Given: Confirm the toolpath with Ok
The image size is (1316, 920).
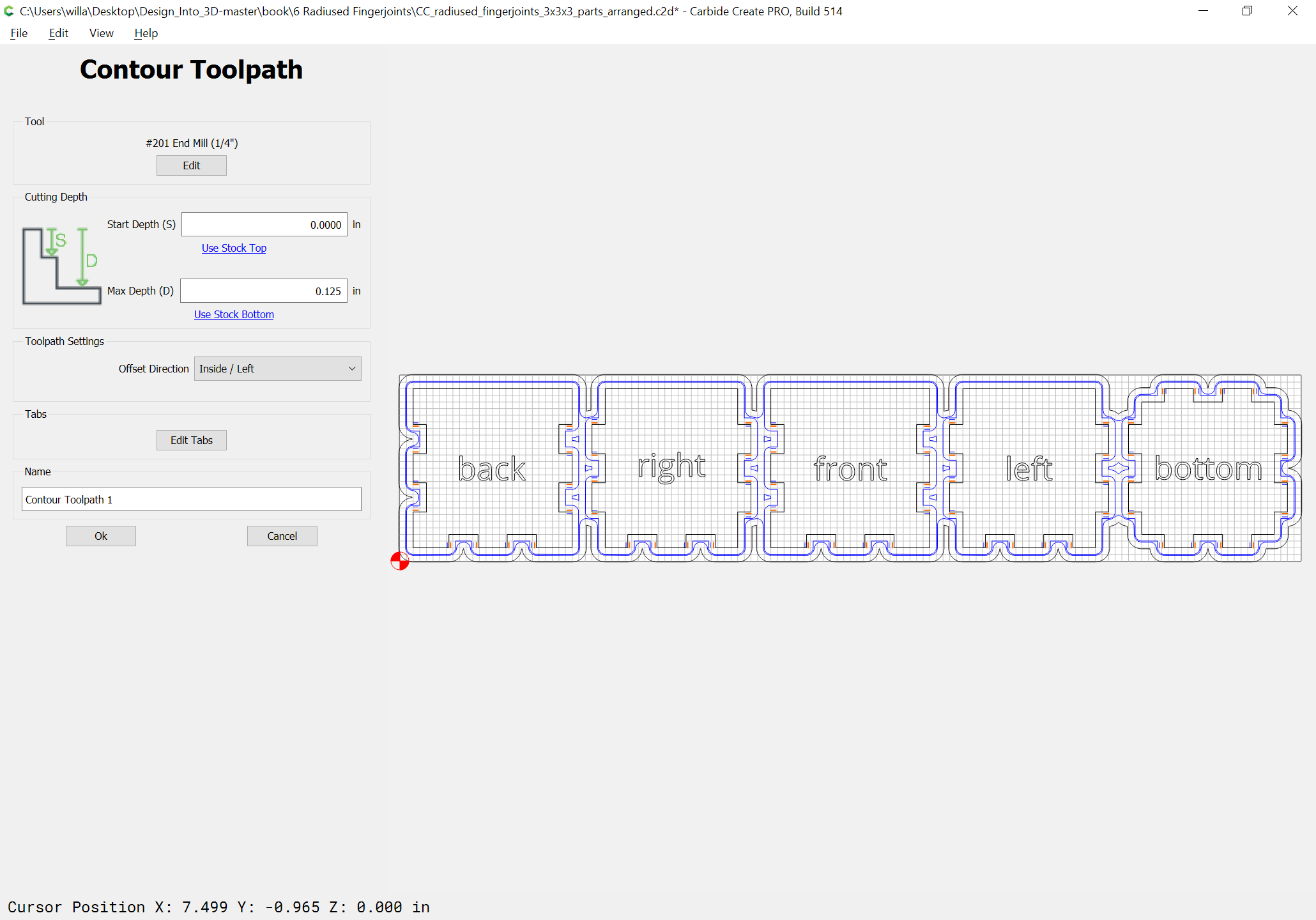Looking at the screenshot, I should coord(101,536).
